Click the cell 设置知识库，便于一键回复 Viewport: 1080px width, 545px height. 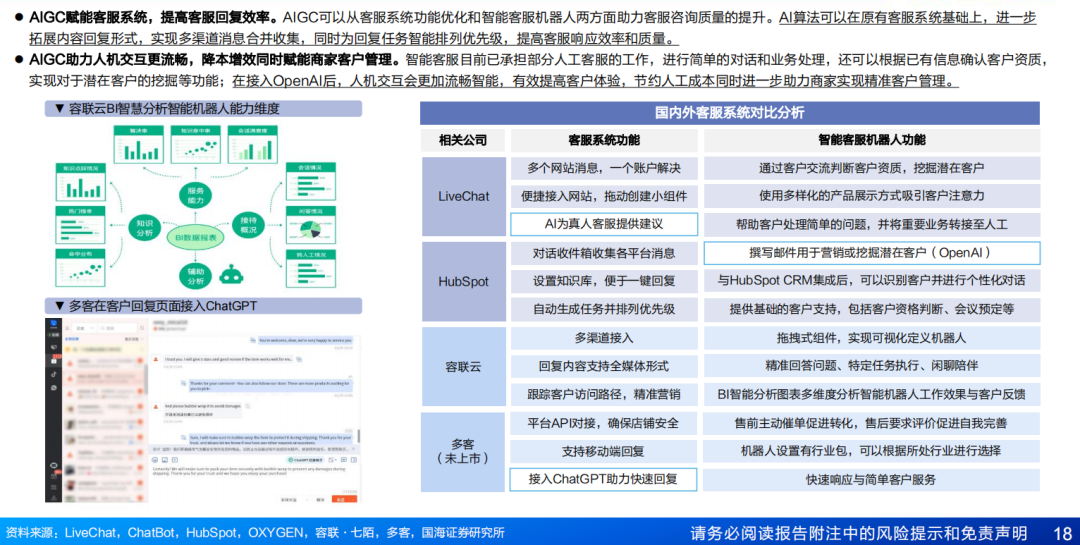click(603, 281)
